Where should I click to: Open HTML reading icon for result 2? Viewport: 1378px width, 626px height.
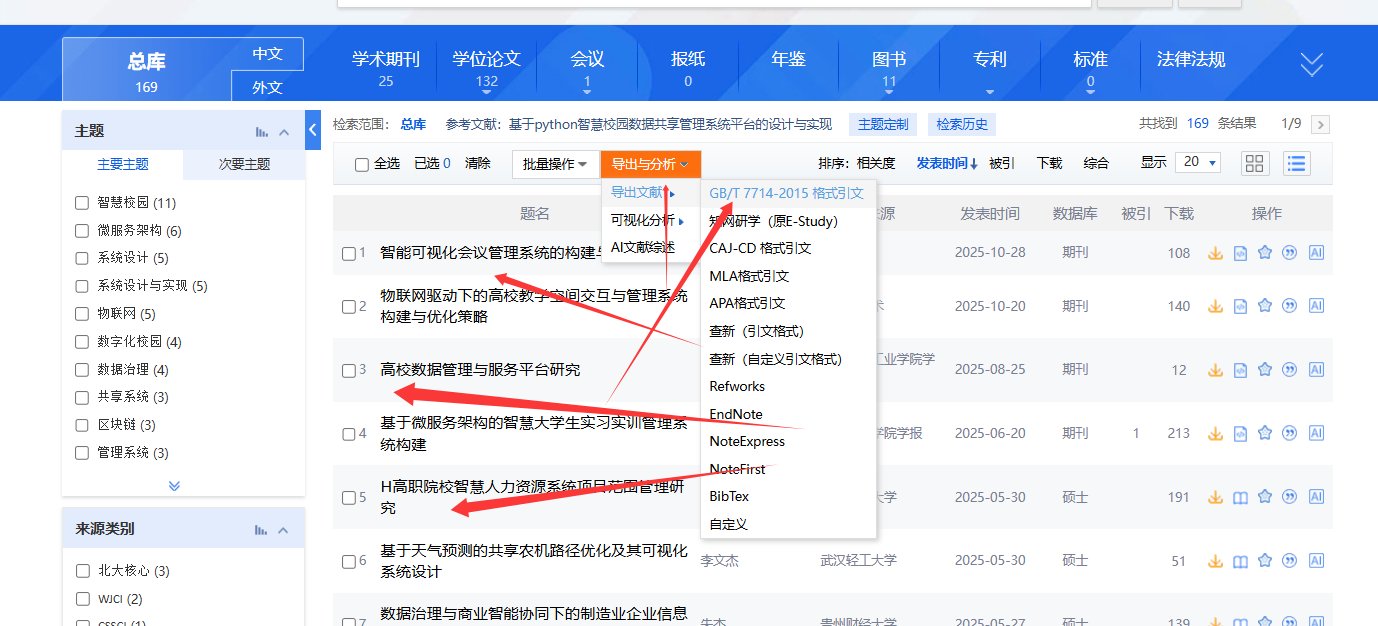coord(1240,306)
